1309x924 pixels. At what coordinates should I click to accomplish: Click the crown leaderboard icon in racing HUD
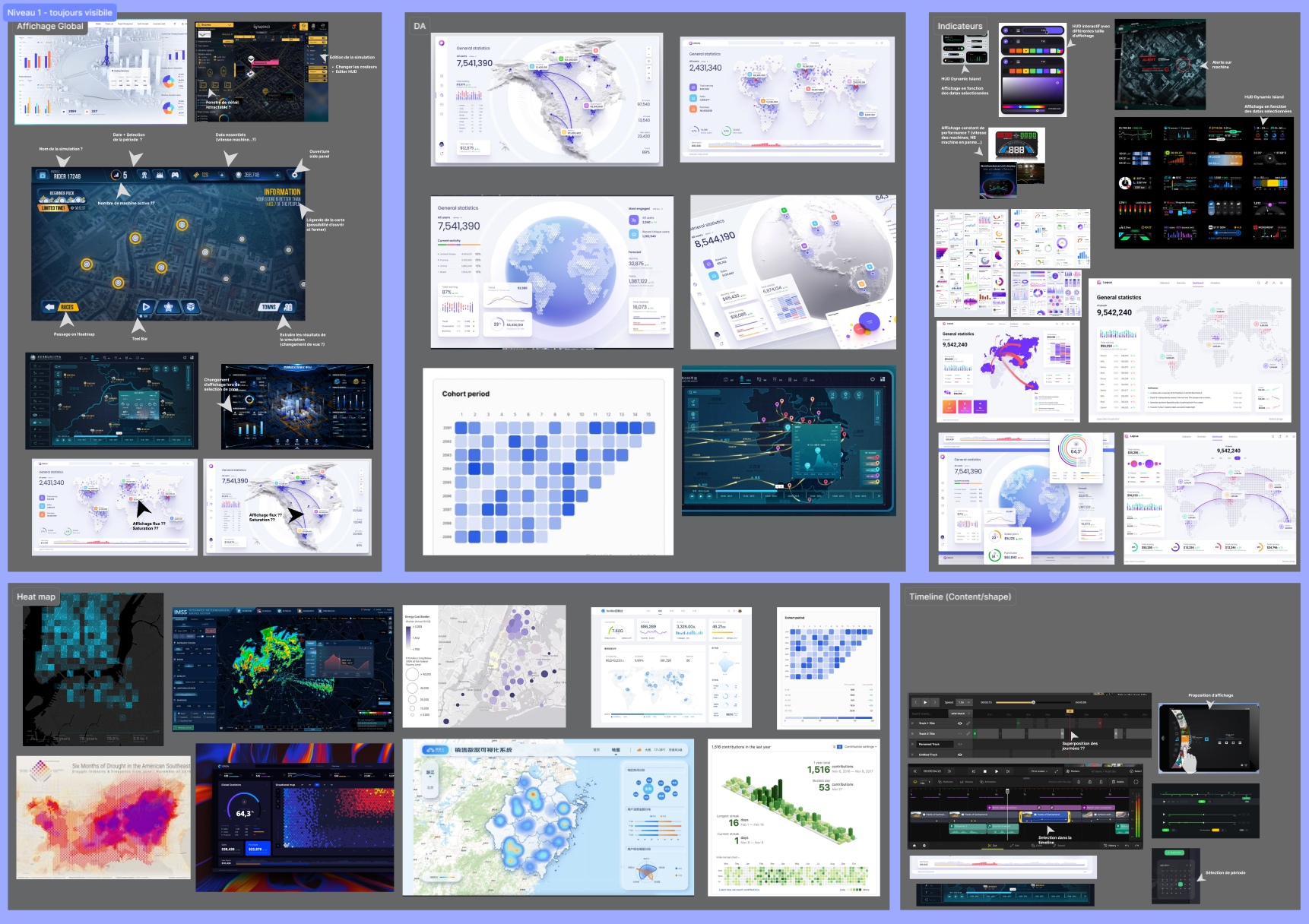160,175
